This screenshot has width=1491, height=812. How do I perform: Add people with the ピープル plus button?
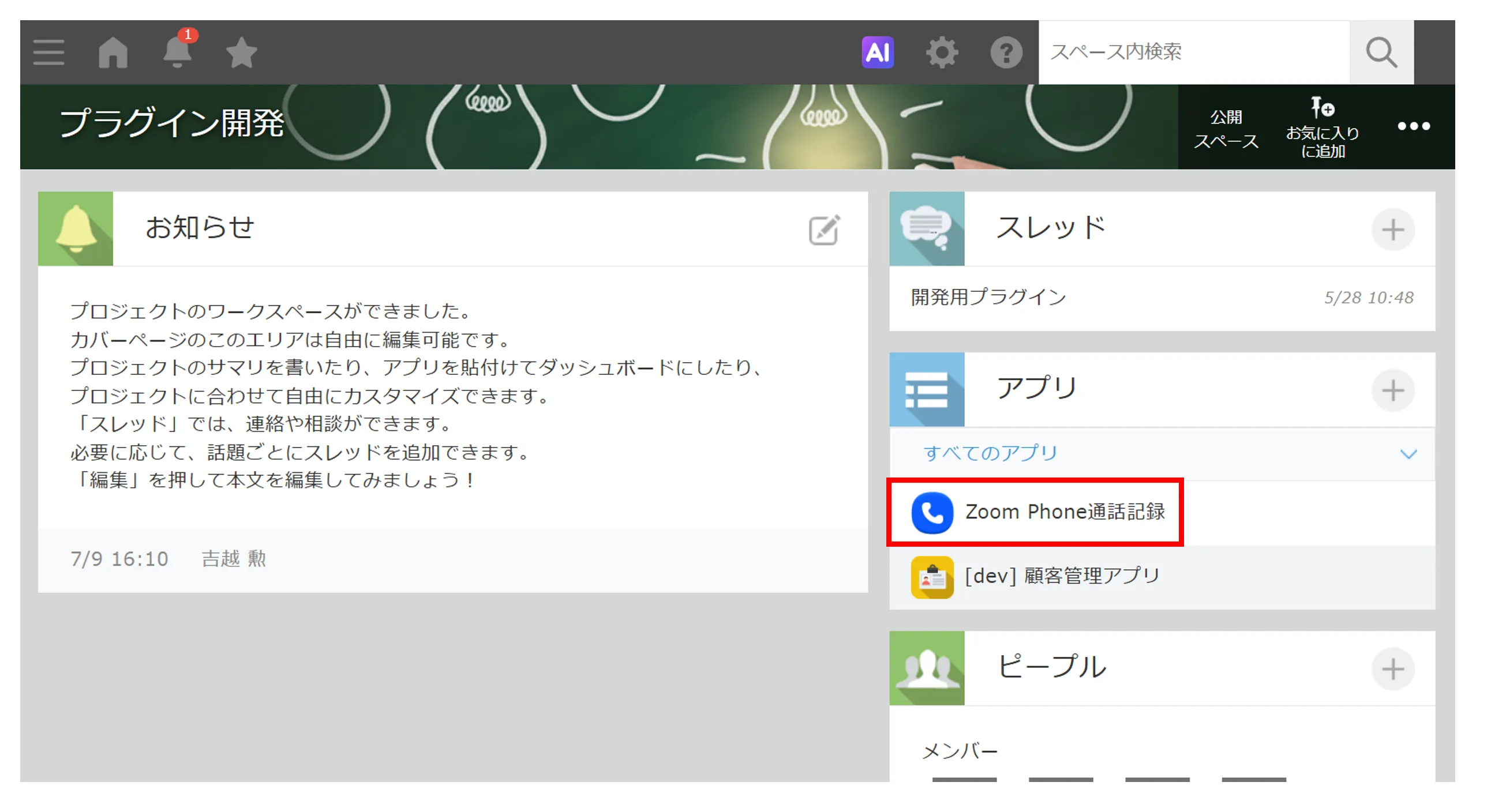click(1392, 669)
